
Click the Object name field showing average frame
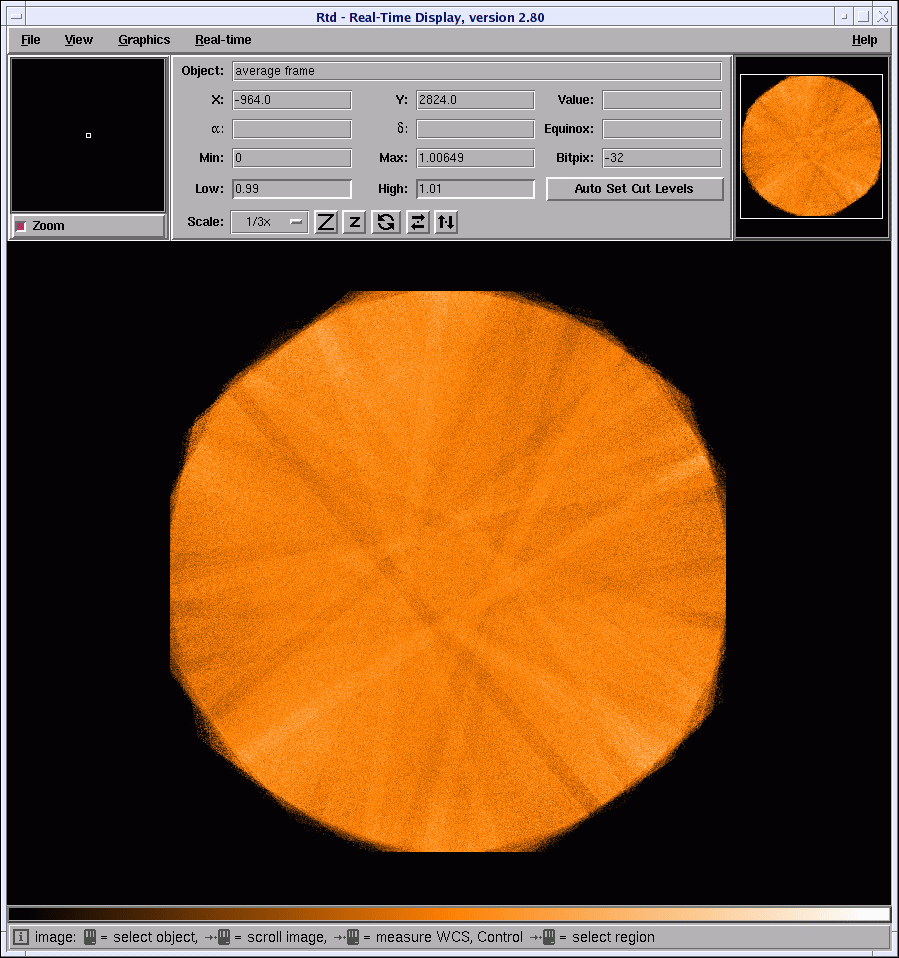click(x=476, y=71)
